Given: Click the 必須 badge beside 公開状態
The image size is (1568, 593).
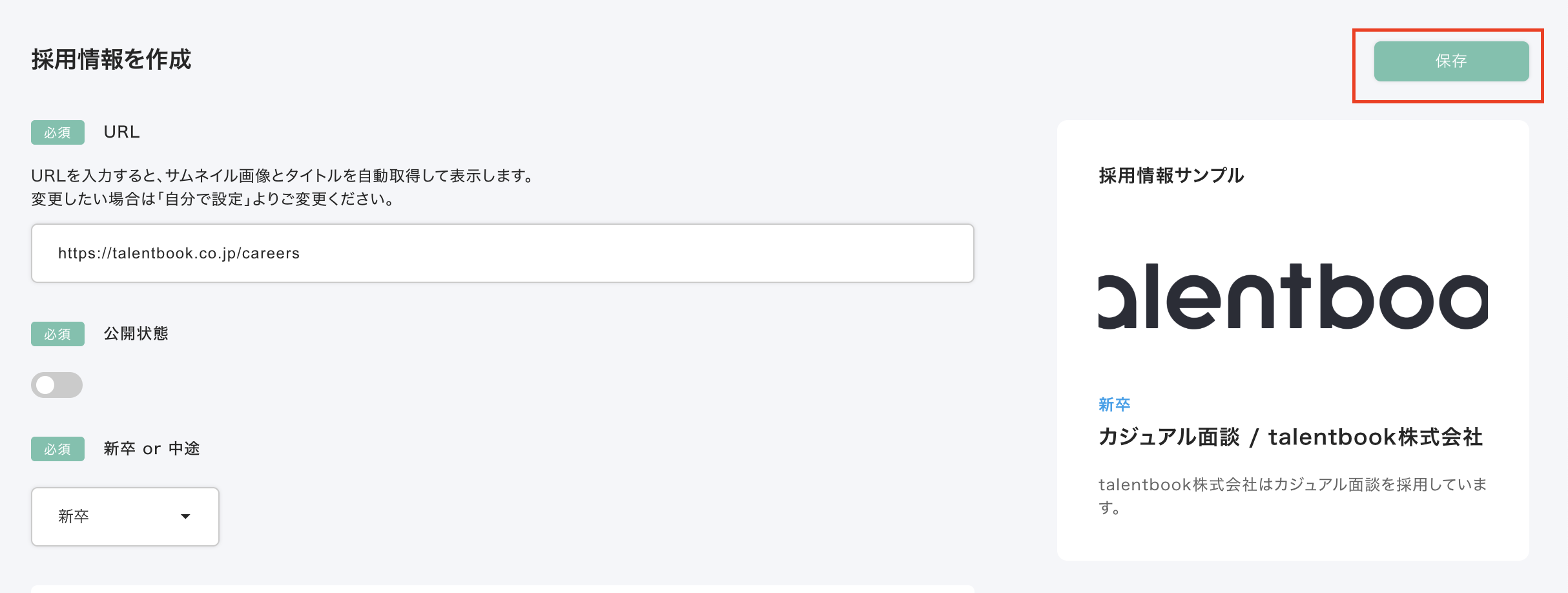Looking at the screenshot, I should pos(57,334).
